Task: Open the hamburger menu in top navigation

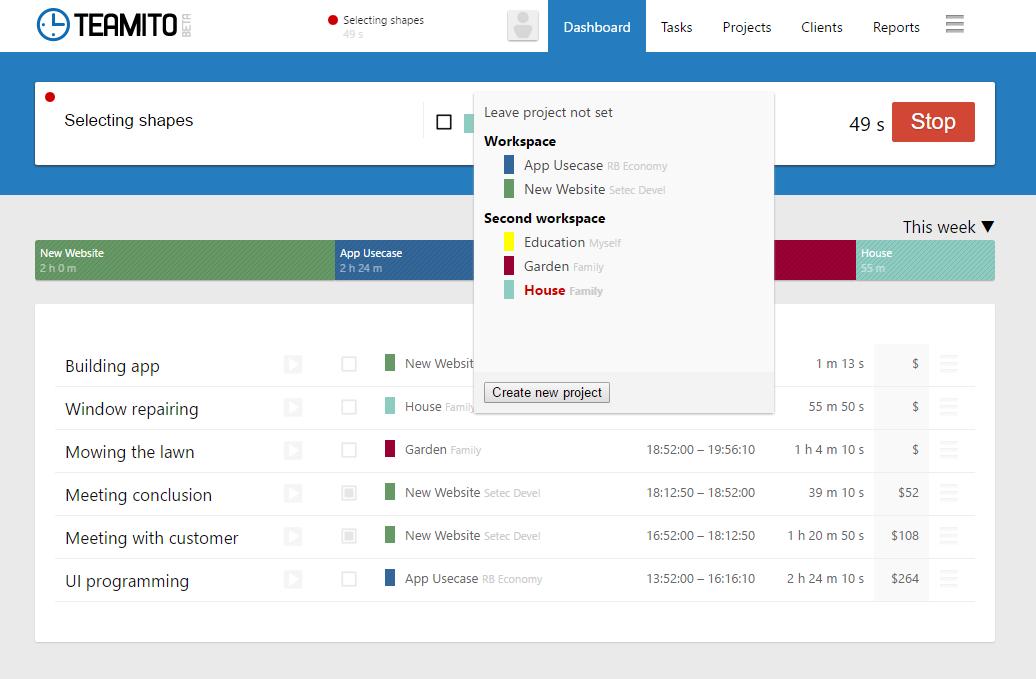Action: tap(954, 24)
